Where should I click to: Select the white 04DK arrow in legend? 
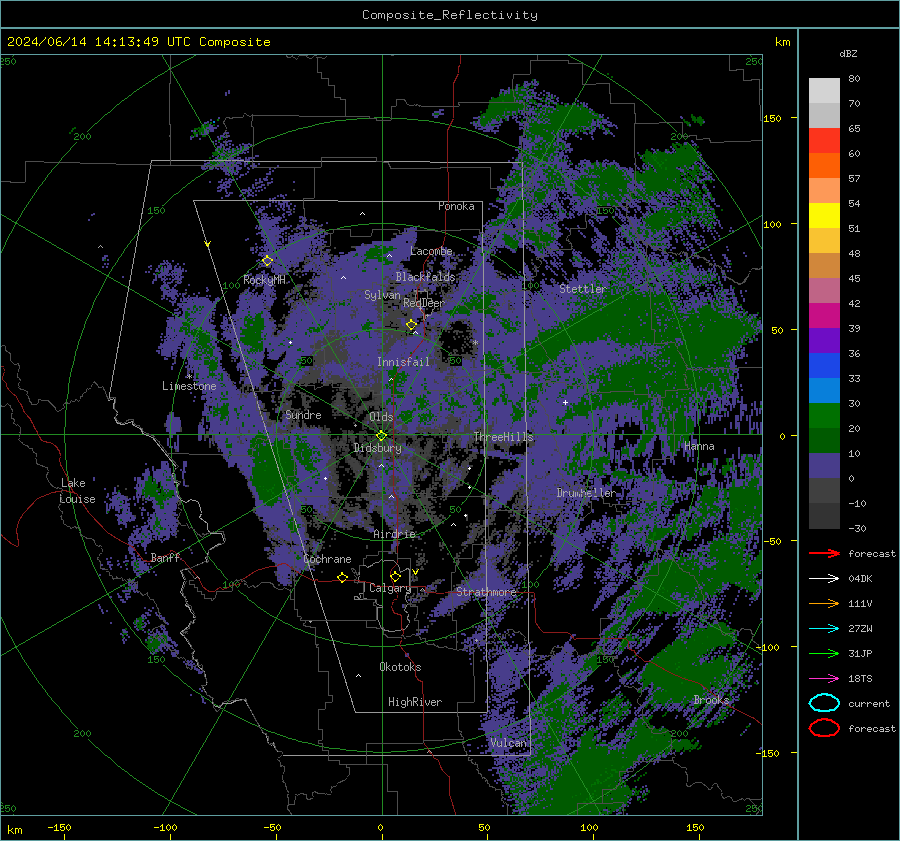[824, 578]
